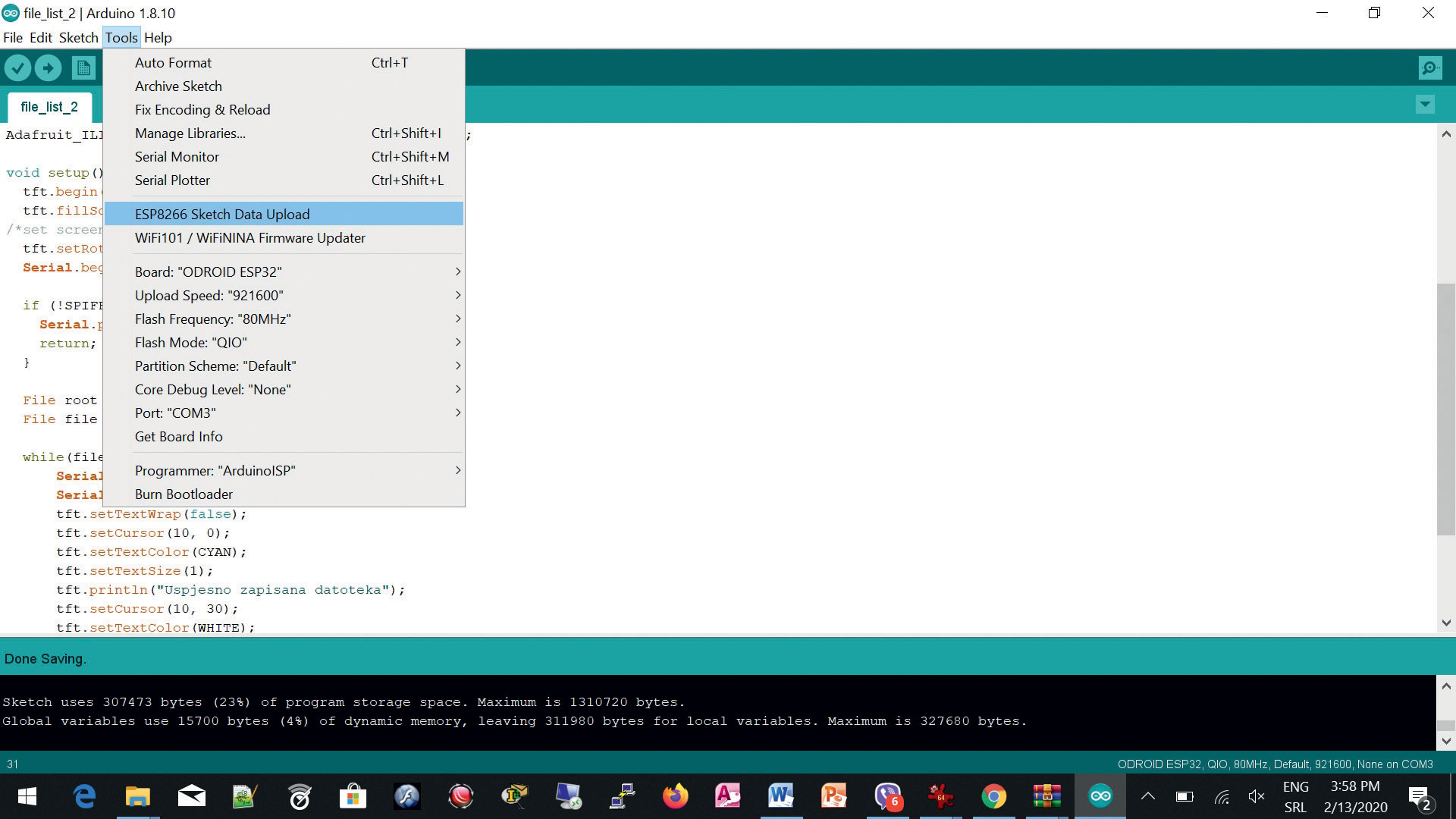Click the console scroll down arrow
The width and height of the screenshot is (1456, 819).
(1445, 741)
